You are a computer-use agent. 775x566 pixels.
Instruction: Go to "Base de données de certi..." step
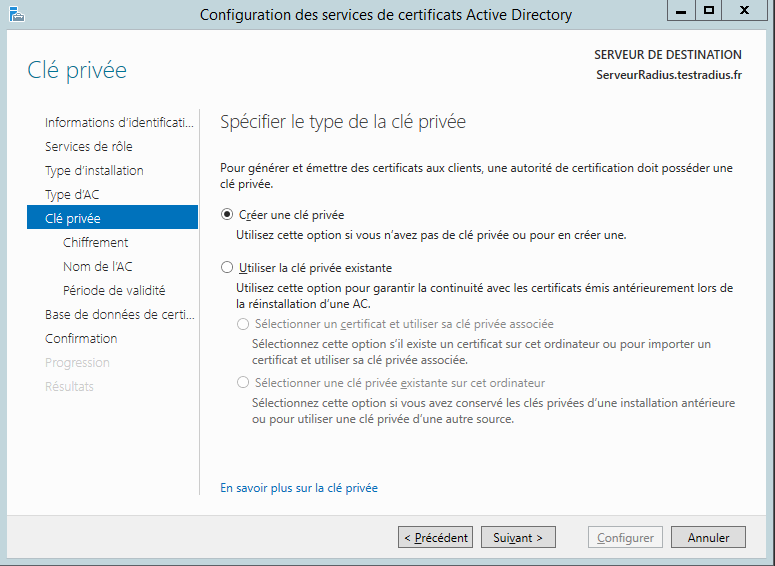(x=119, y=314)
